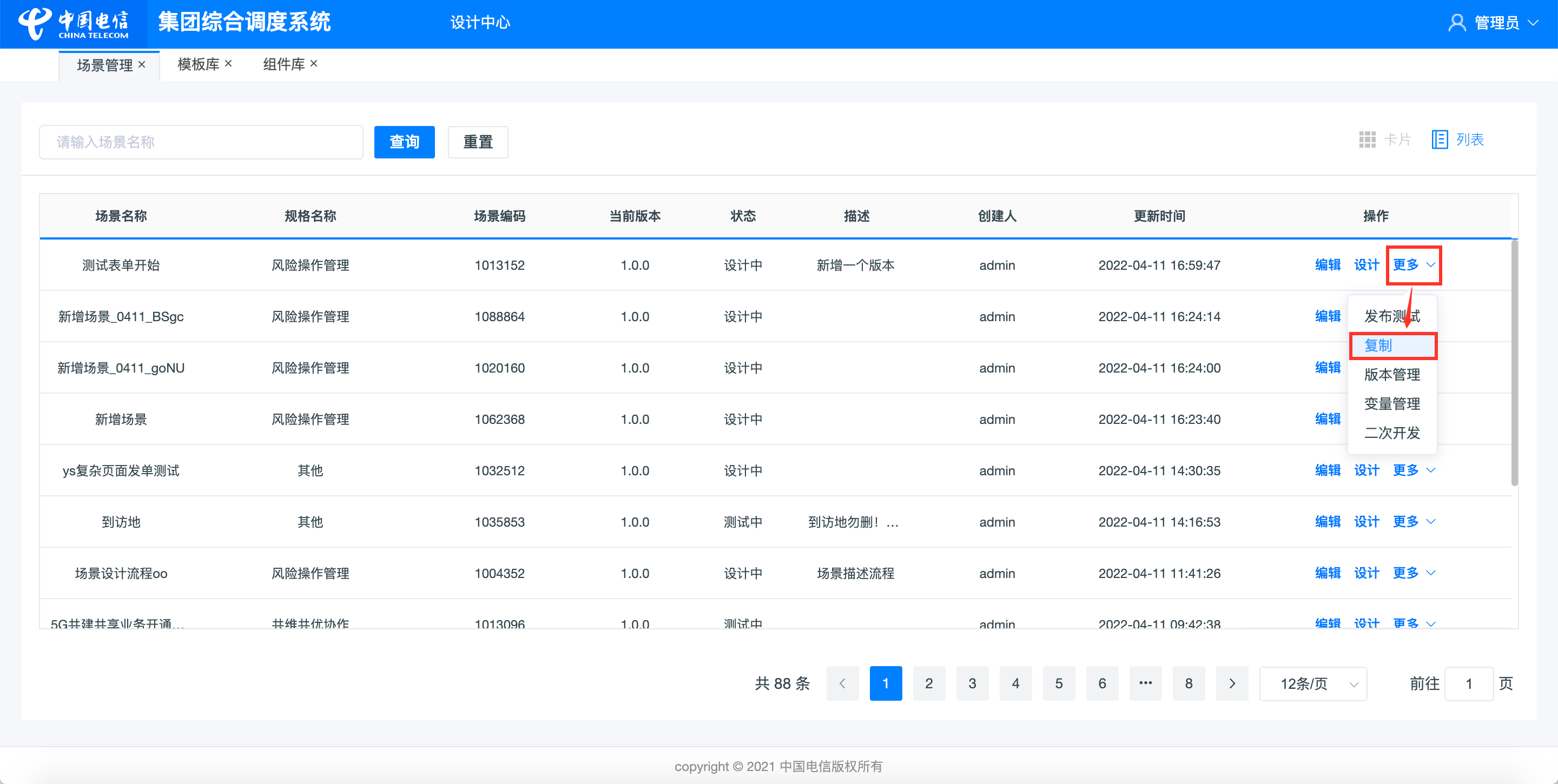The width and height of the screenshot is (1558, 784).
Task: Switch to the 组件库 tab
Action: (283, 64)
